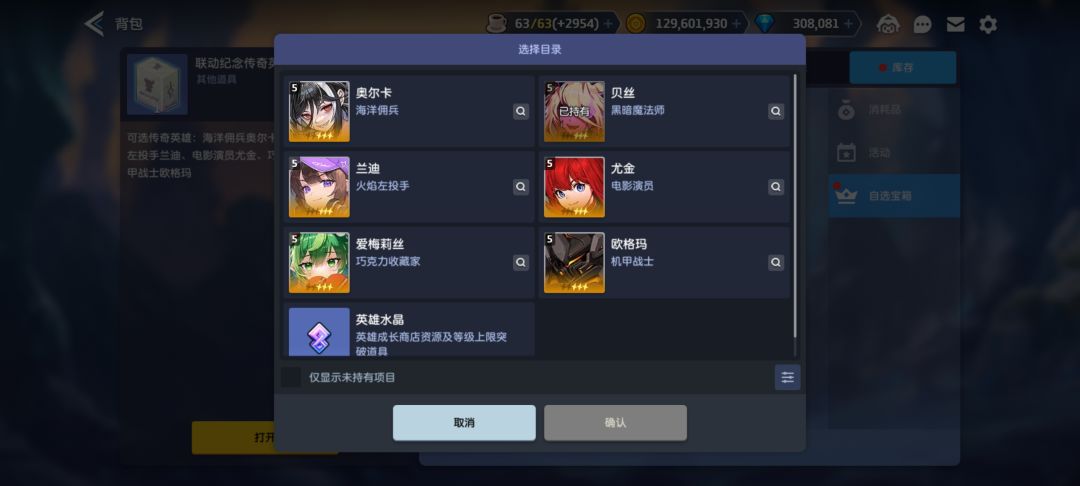Go back with the arrow beside 背包
Image resolution: width=1080 pixels, height=486 pixels.
point(94,23)
